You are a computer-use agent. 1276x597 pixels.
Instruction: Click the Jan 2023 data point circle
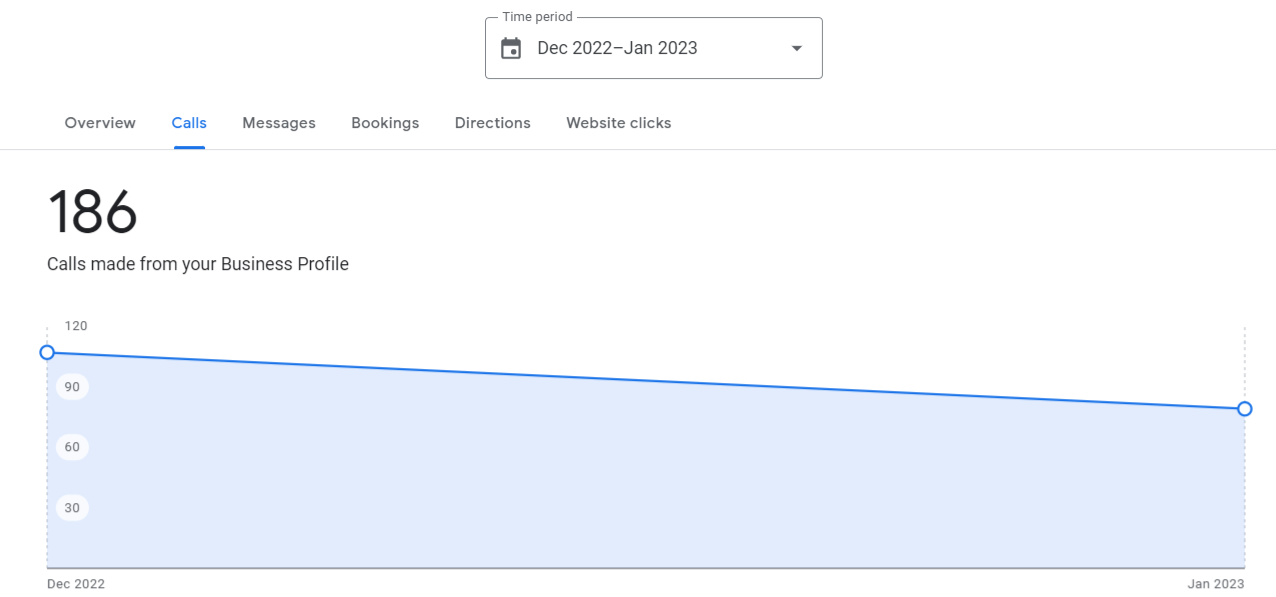click(1245, 409)
